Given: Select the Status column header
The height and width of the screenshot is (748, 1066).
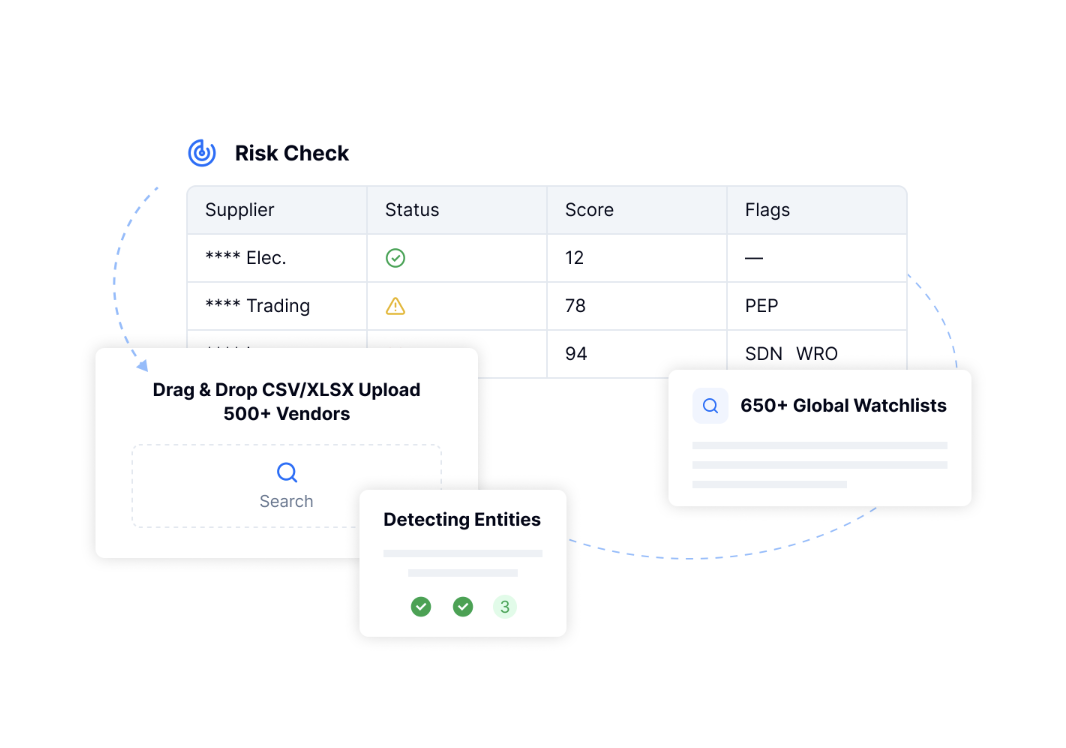Looking at the screenshot, I should 412,210.
